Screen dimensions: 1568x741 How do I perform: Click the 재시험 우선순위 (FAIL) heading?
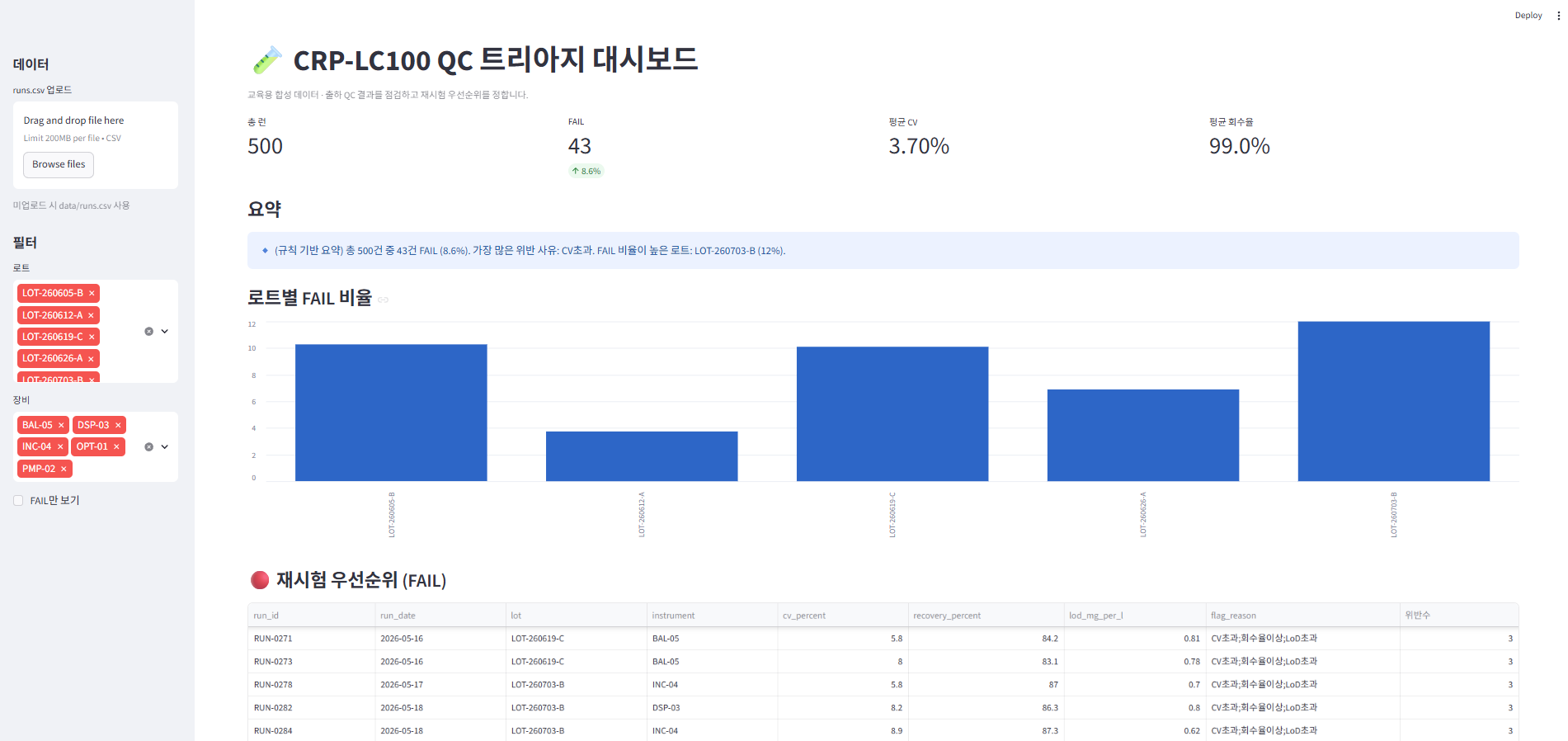coord(361,580)
